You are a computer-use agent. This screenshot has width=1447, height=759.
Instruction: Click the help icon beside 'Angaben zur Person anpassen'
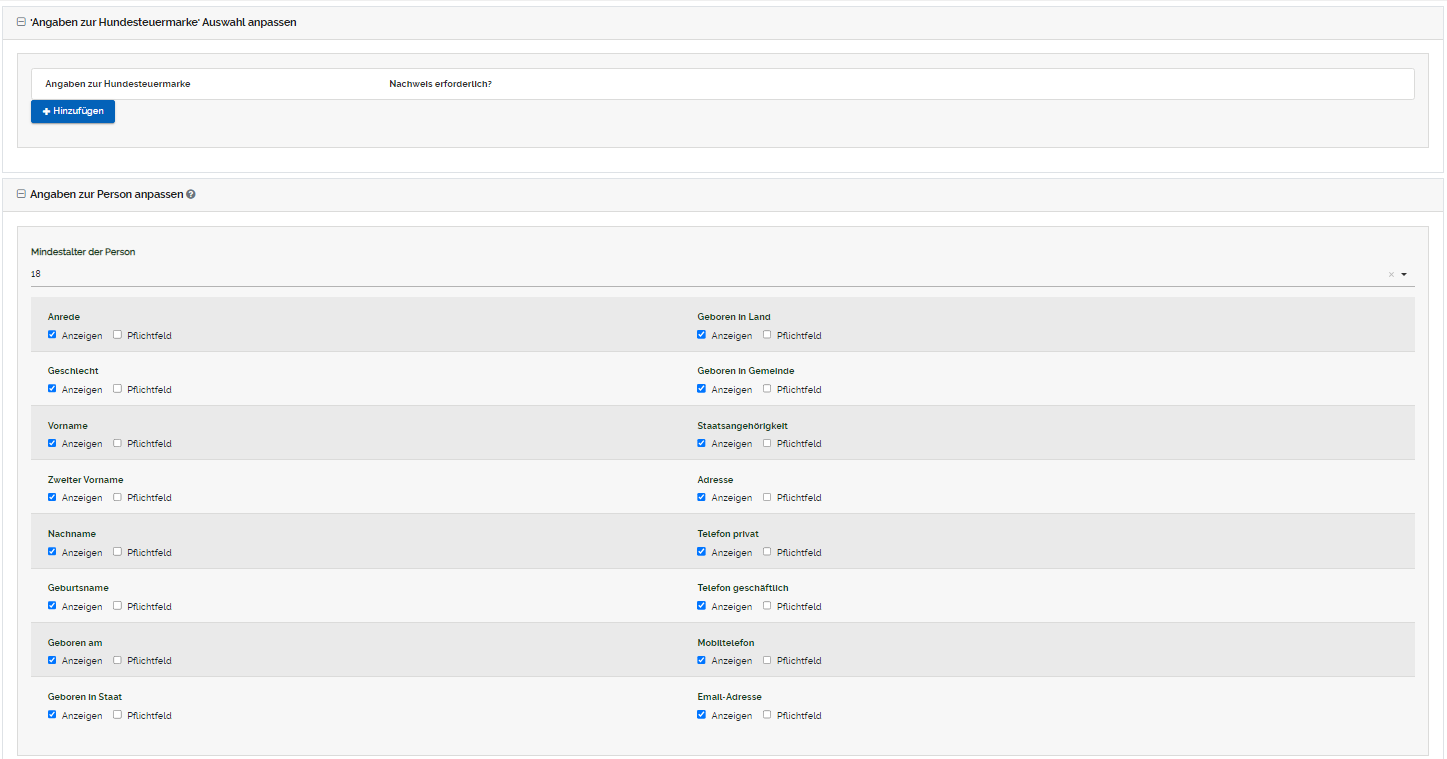click(x=191, y=195)
